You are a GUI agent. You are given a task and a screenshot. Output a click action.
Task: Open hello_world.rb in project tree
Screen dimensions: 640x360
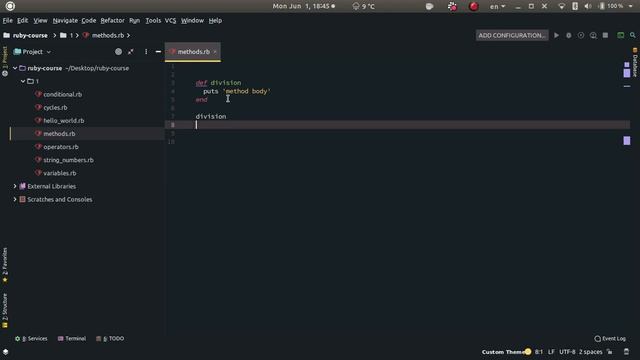[64, 120]
